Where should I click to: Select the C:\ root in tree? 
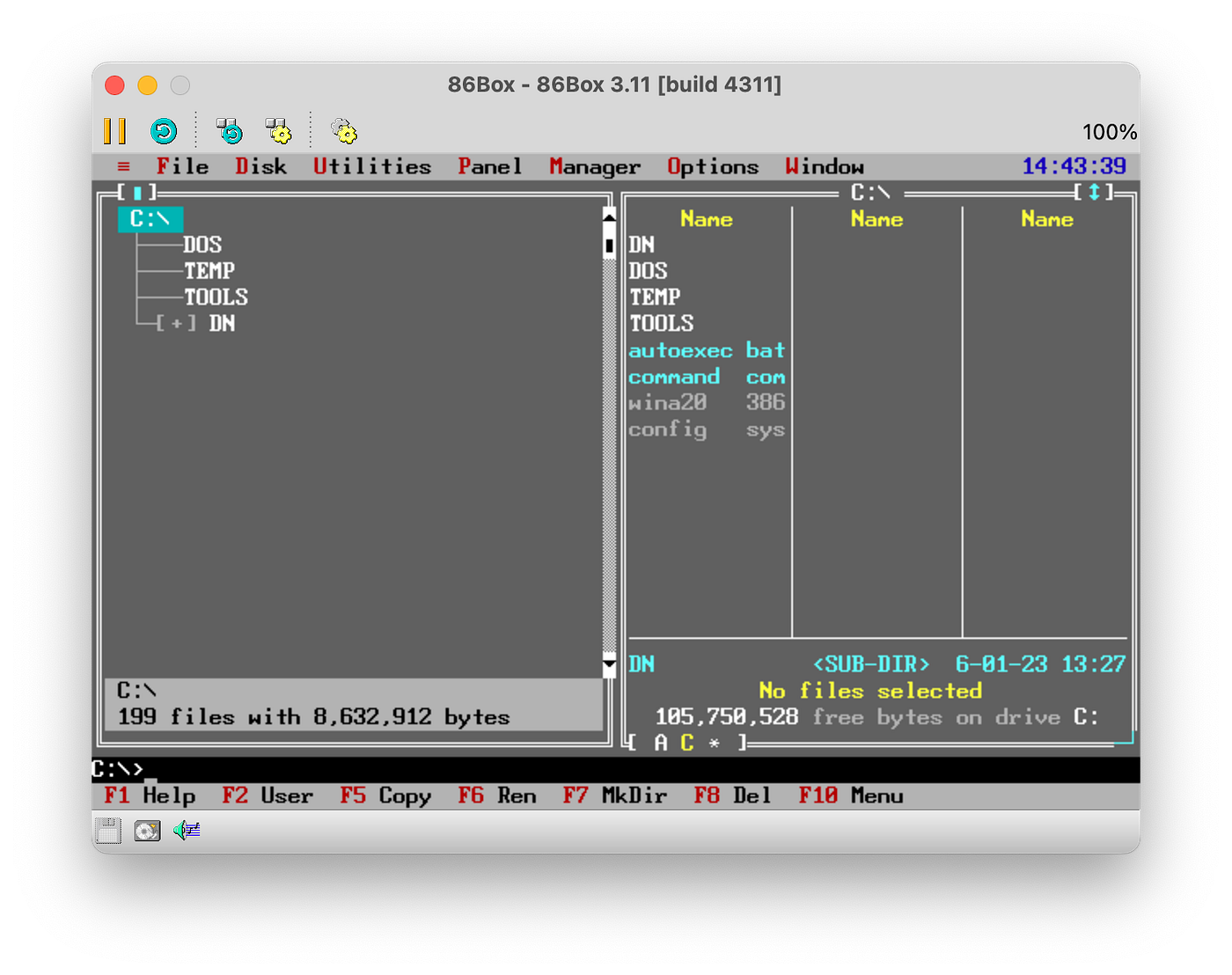(150, 218)
